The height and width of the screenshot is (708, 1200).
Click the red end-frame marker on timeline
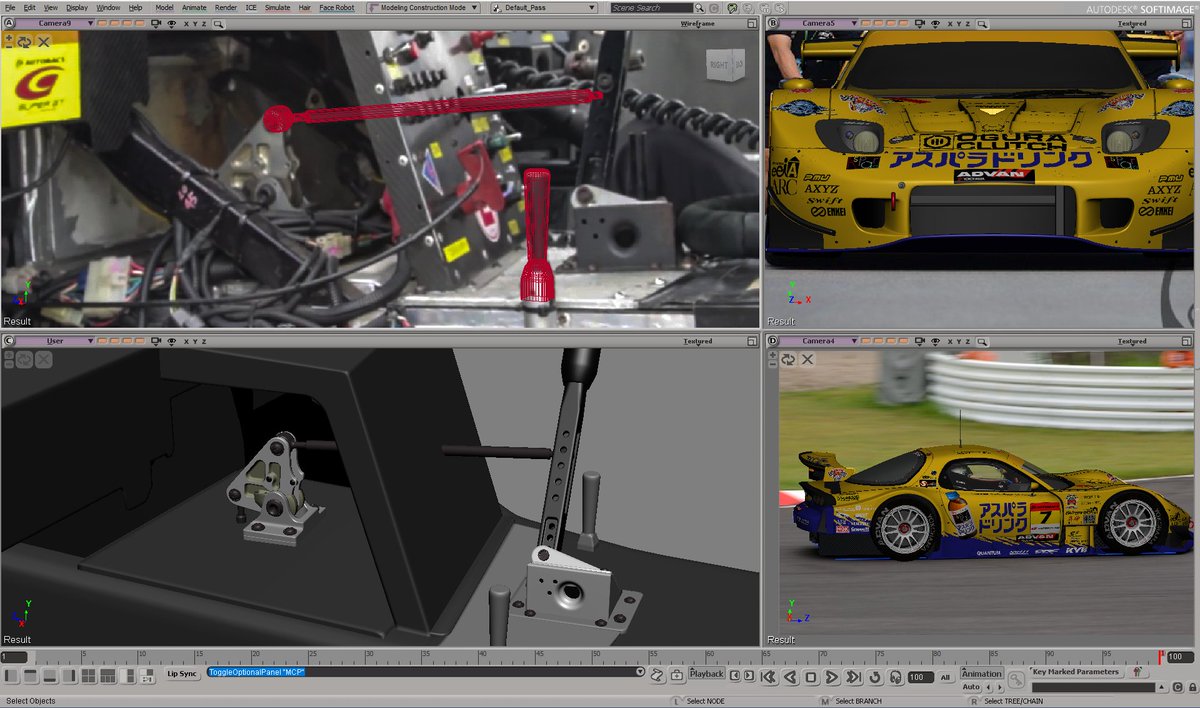[x=1160, y=656]
